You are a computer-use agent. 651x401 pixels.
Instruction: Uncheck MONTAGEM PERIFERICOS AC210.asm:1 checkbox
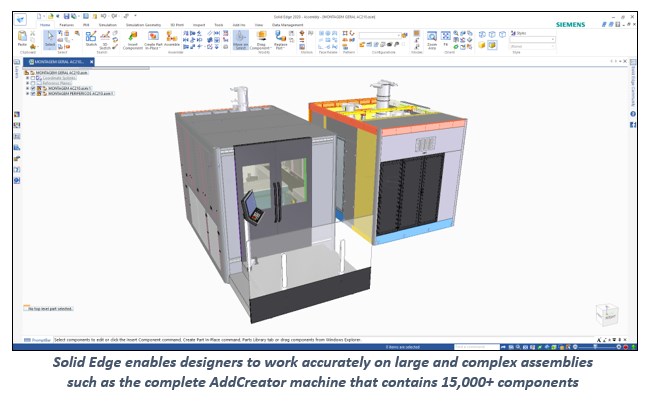[33, 94]
